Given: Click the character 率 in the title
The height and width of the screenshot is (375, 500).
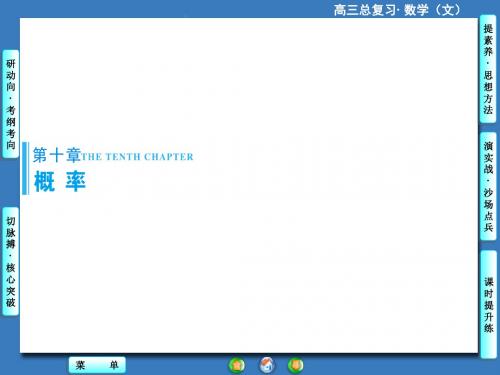Looking at the screenshot, I should 75,181.
